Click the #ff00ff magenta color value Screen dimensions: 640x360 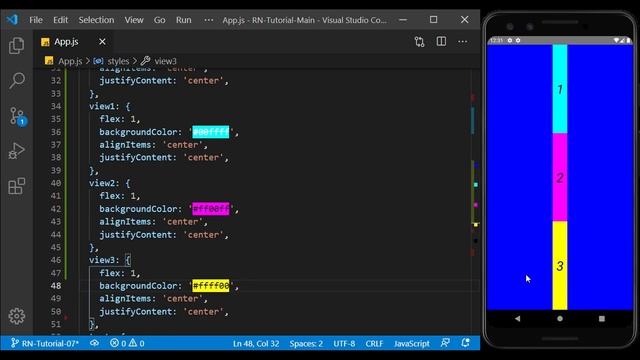click(x=211, y=209)
